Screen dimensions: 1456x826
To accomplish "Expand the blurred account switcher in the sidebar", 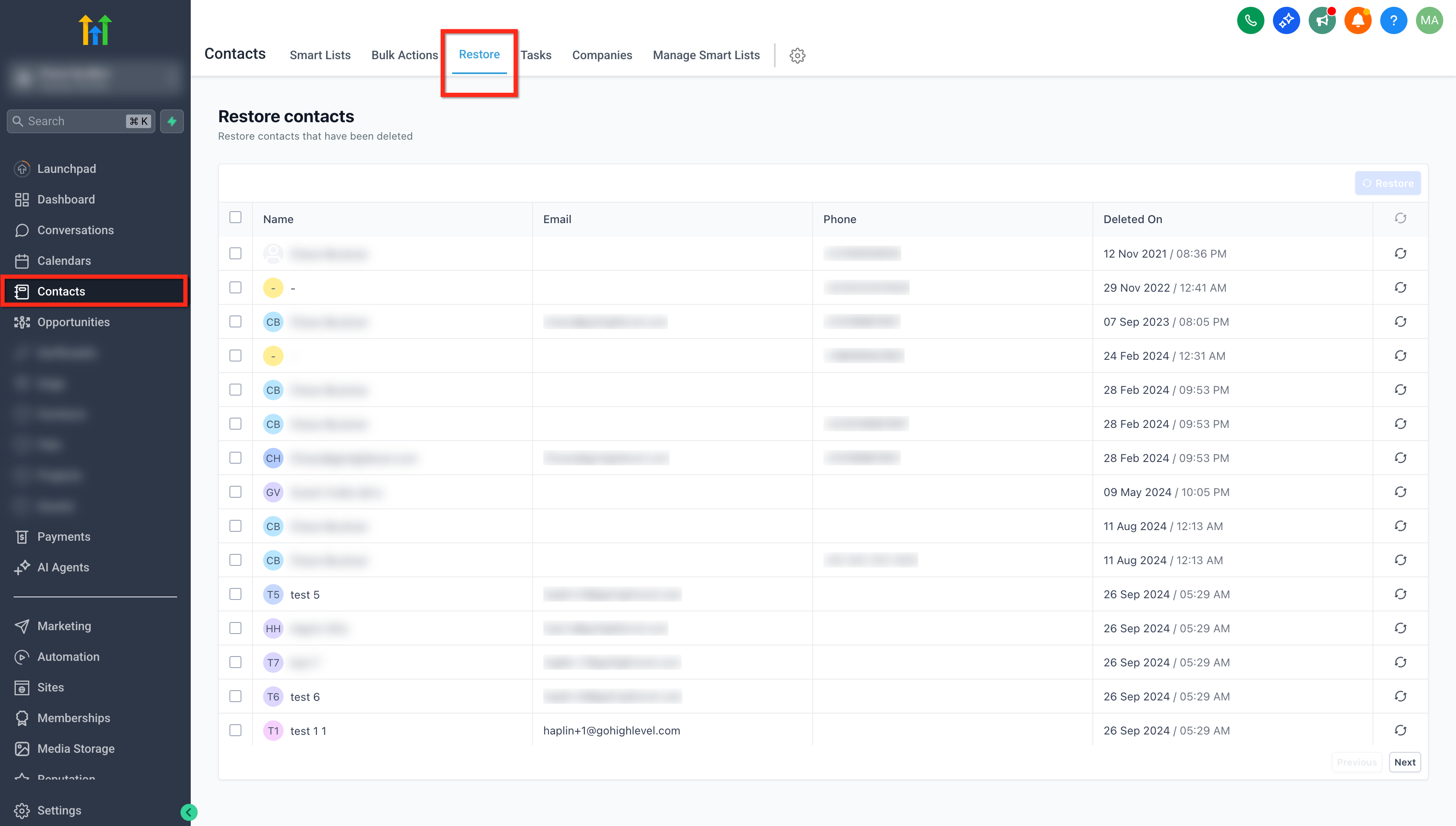I will click(x=95, y=76).
